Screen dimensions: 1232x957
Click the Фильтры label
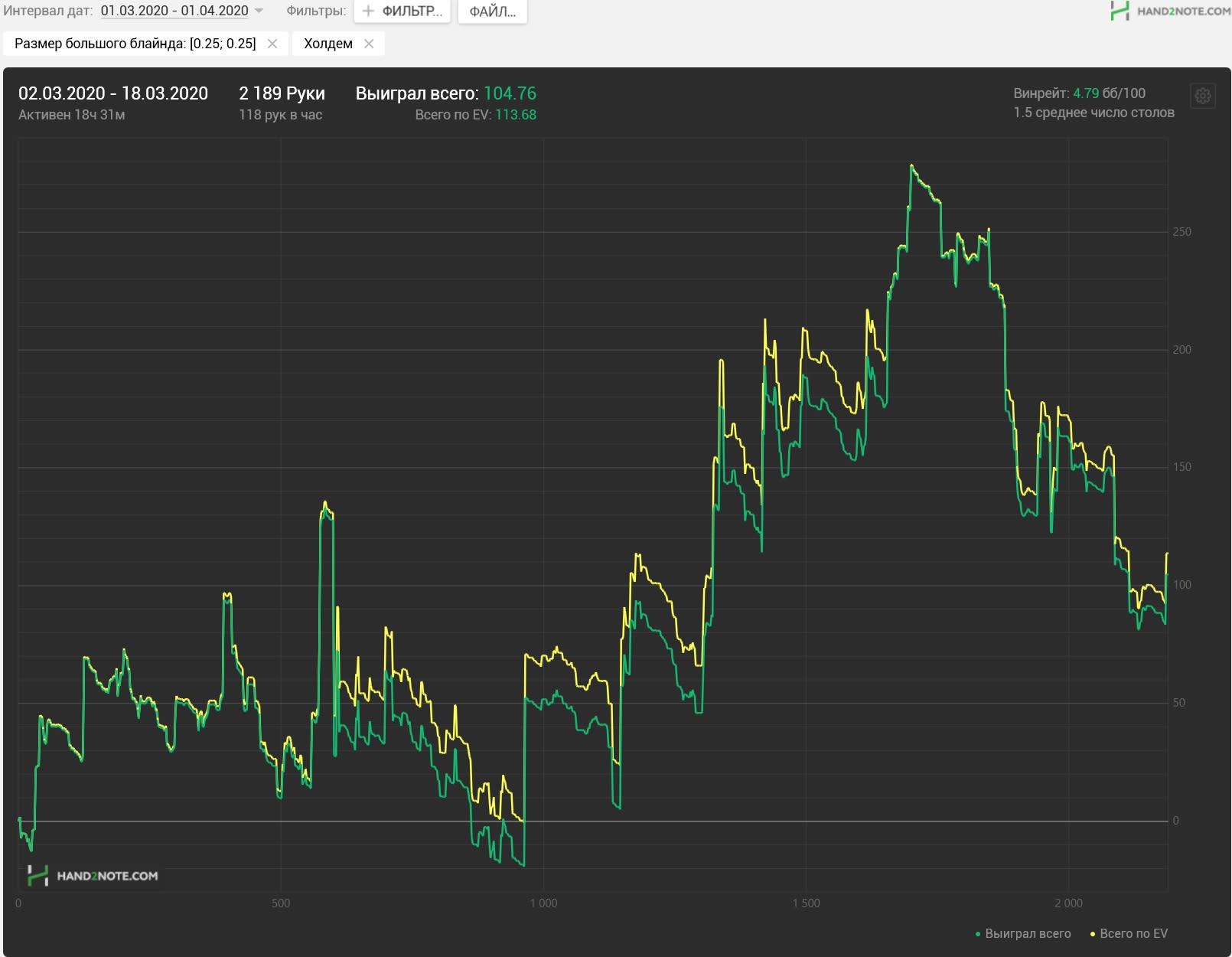[x=316, y=11]
